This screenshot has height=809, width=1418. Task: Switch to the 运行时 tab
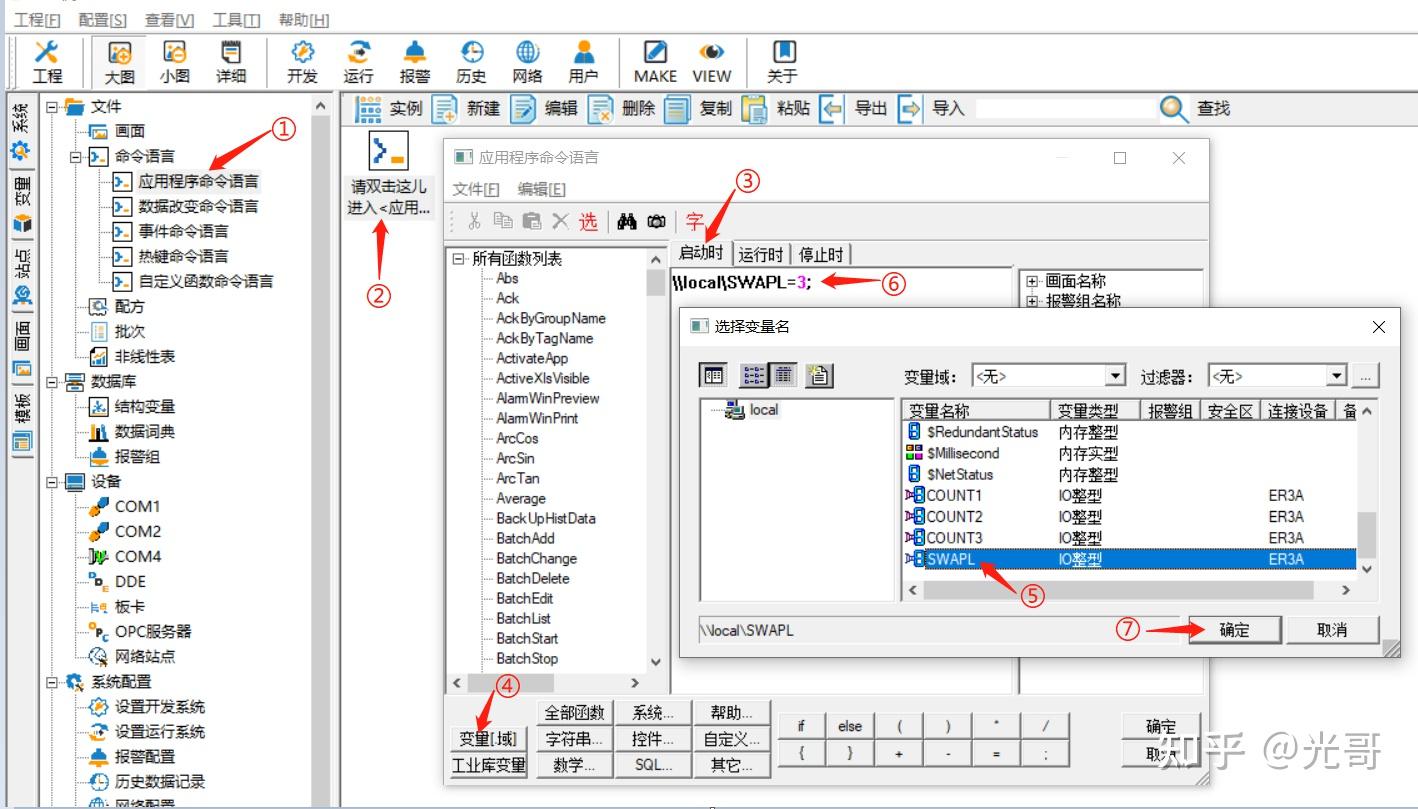760,253
